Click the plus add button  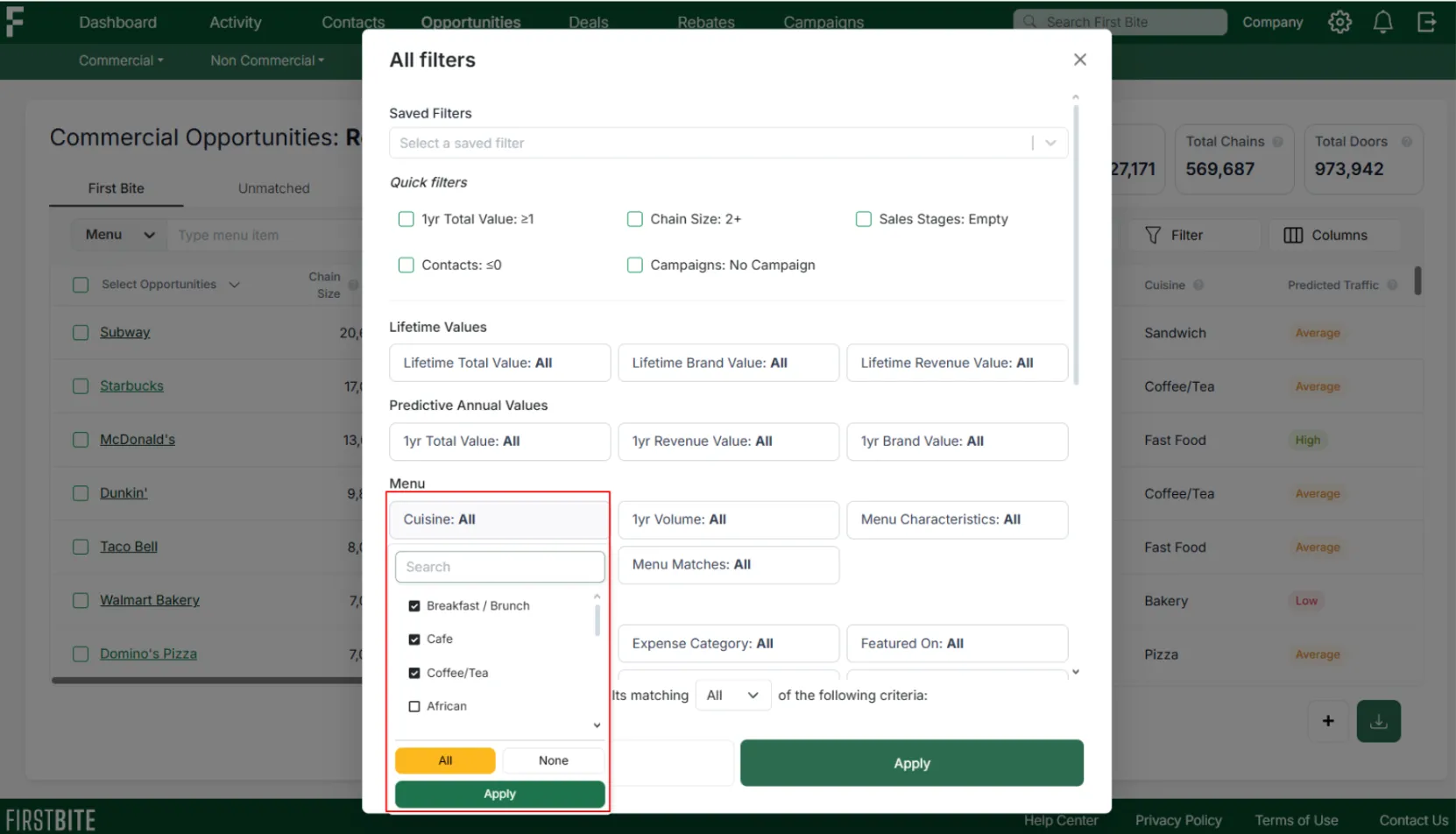[x=1328, y=720]
